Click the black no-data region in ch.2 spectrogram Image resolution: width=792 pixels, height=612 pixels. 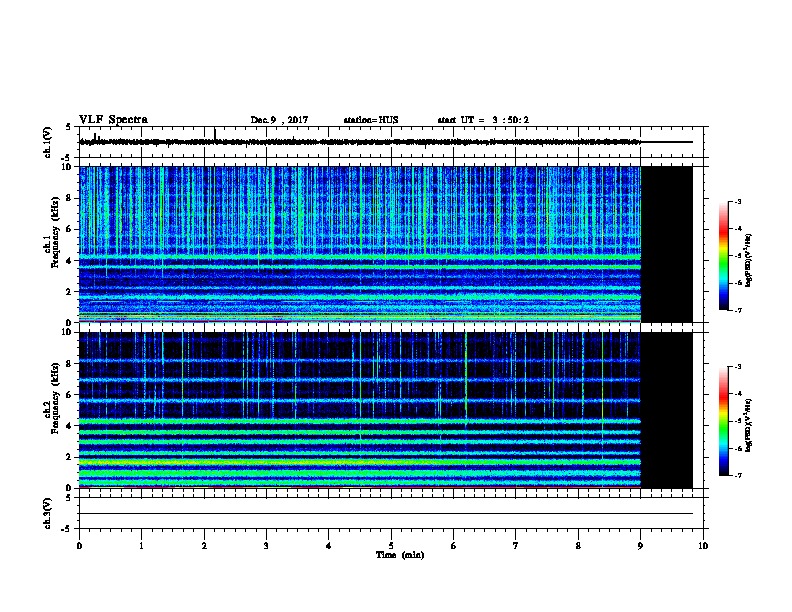tap(667, 410)
